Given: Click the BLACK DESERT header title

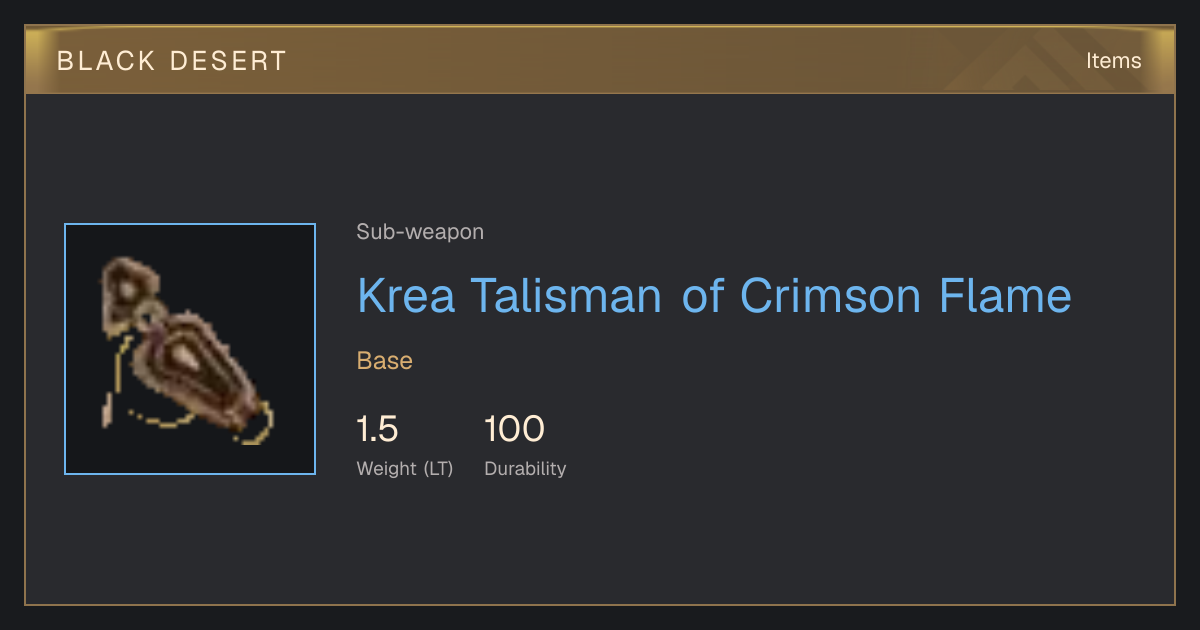Looking at the screenshot, I should click(x=172, y=60).
